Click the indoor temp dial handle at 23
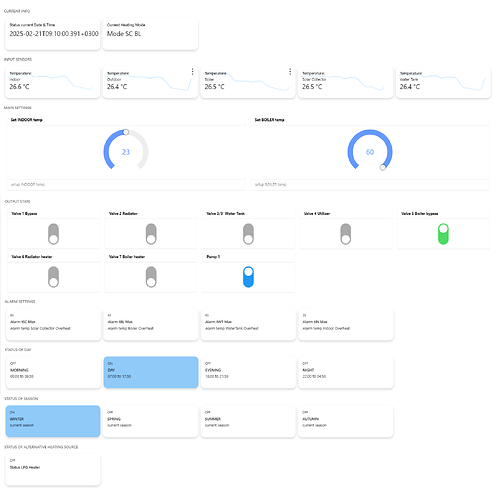This screenshot has width=496, height=500. 126,132
